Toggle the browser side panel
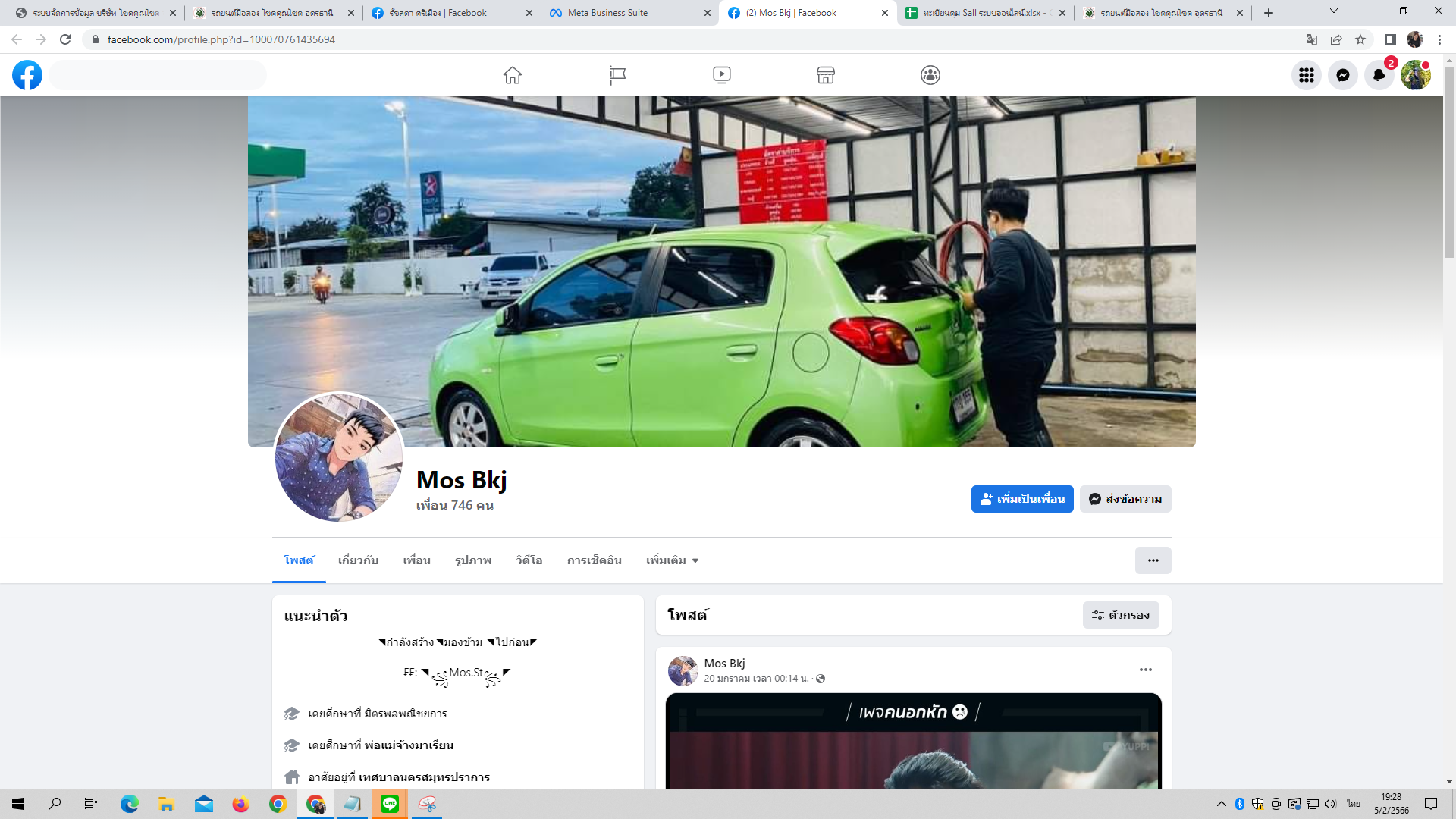 click(x=1390, y=39)
